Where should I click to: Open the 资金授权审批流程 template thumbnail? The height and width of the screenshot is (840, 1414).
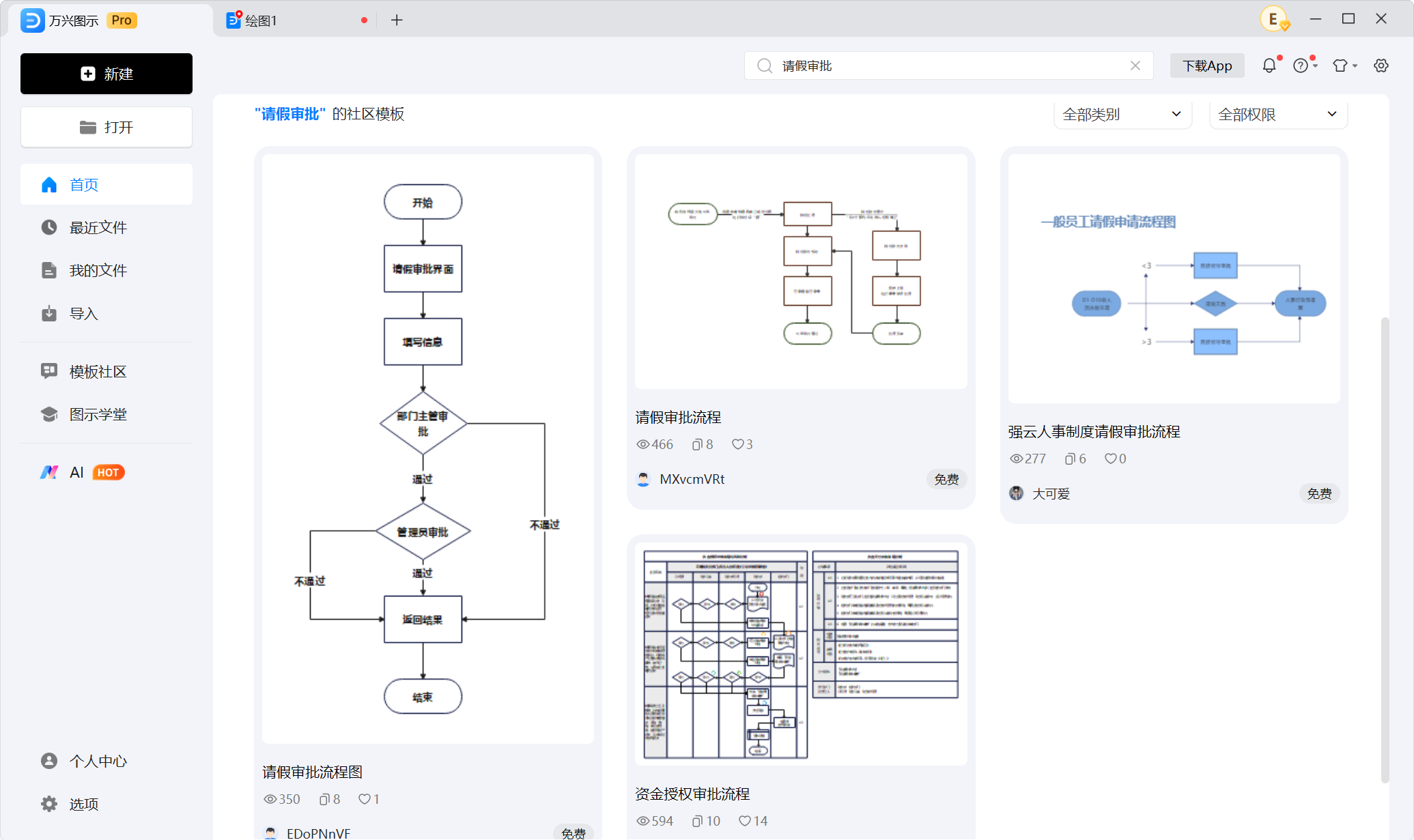(801, 654)
